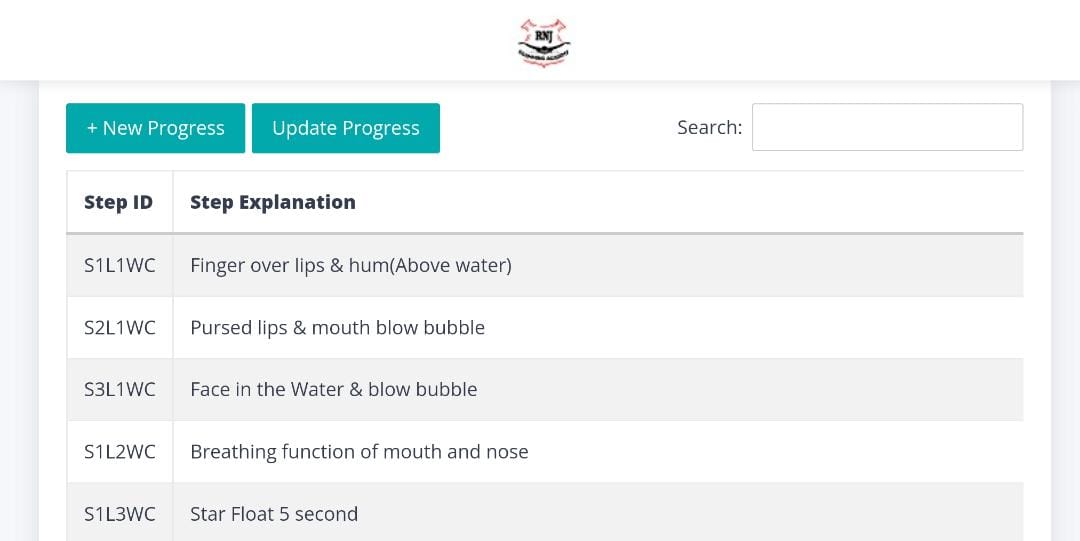This screenshot has height=541, width=1080.
Task: Click the plus sign on New Progress
Action: click(x=92, y=128)
